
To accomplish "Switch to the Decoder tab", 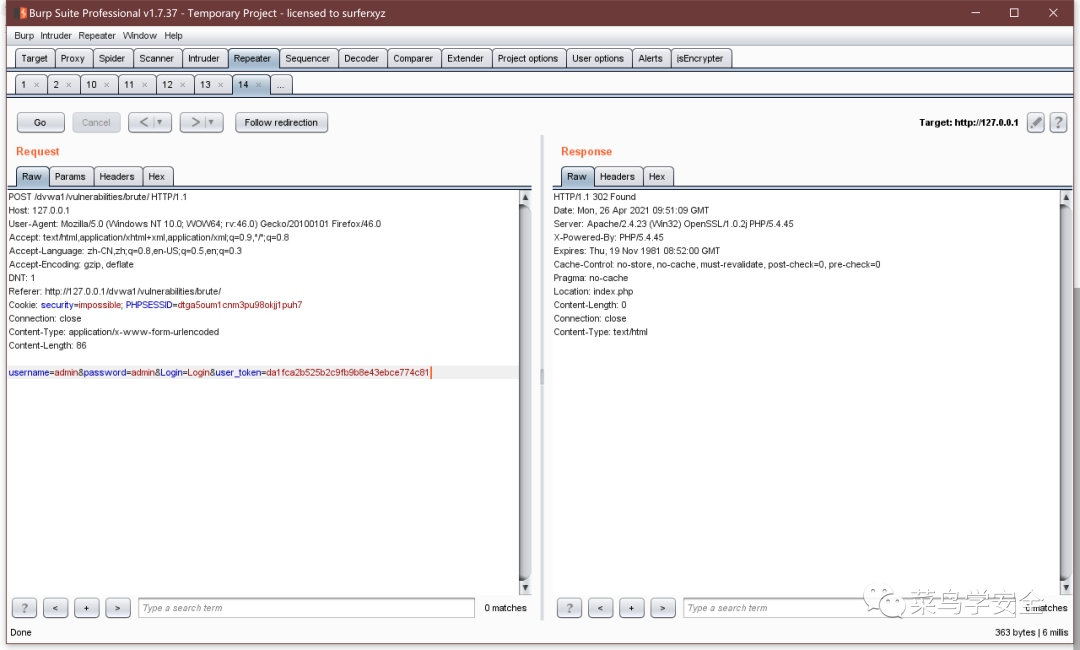I will (x=362, y=59).
